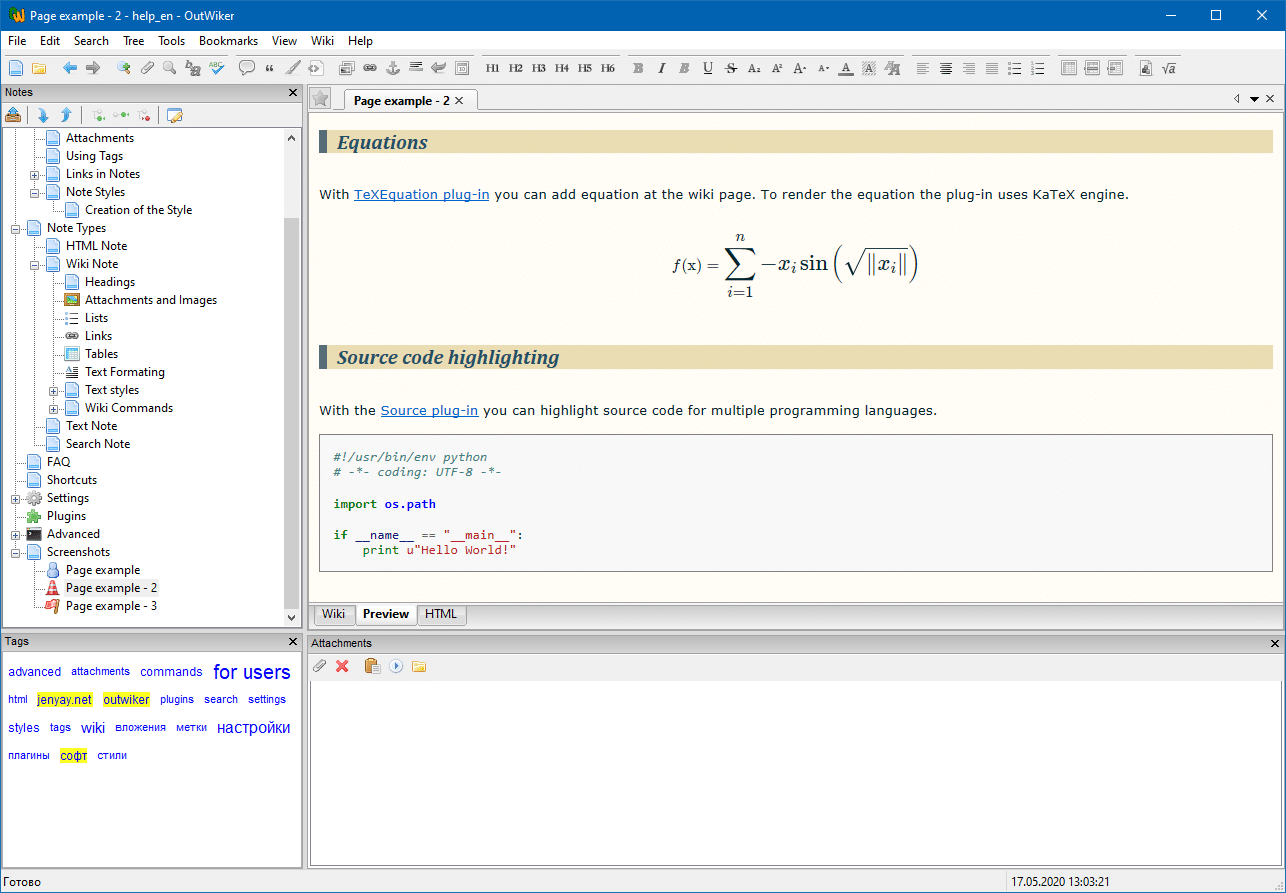This screenshot has width=1286, height=893.
Task: Switch to the Wiki editor tab
Action: click(x=334, y=614)
